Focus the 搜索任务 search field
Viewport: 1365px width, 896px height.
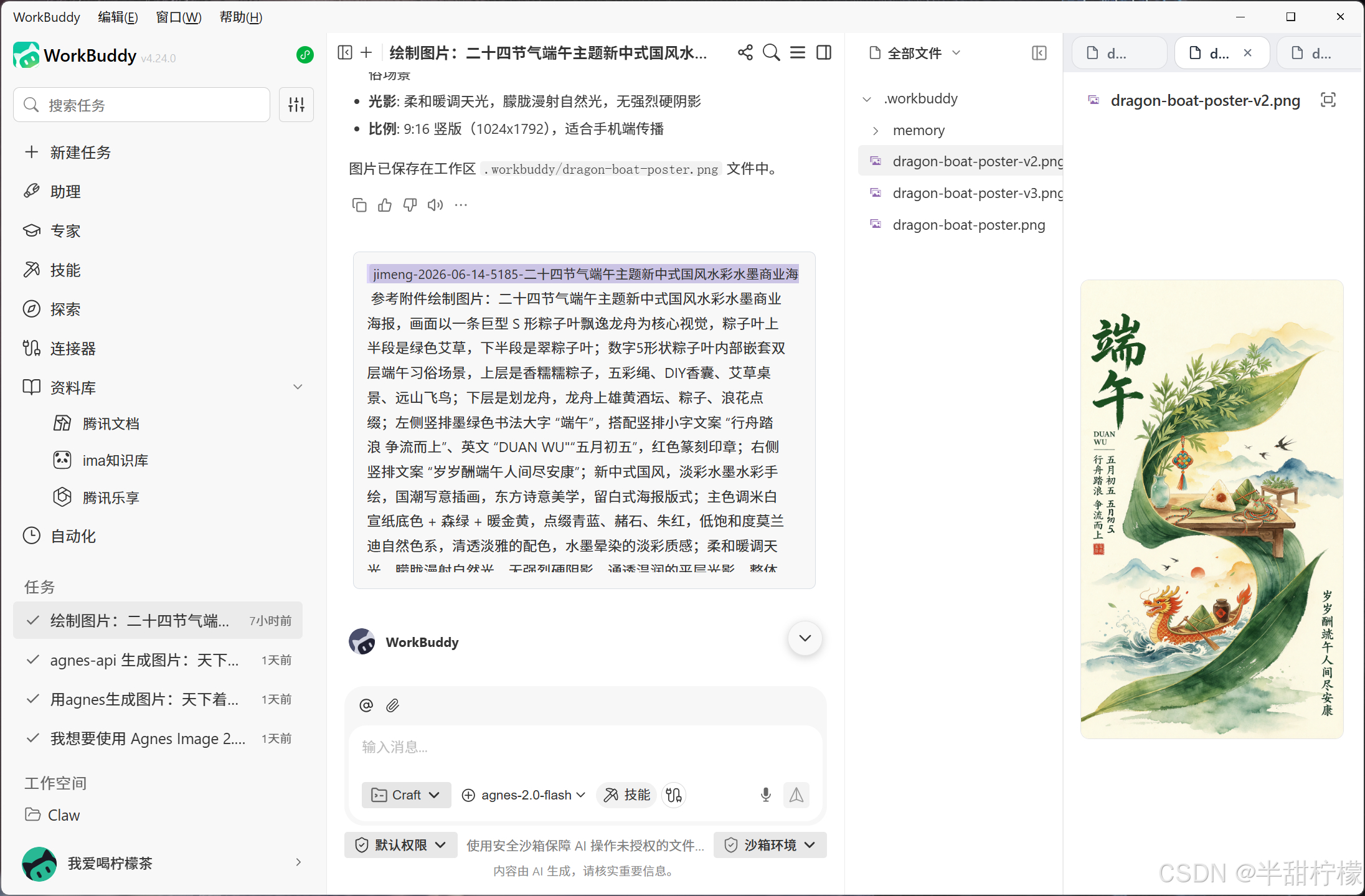pyautogui.click(x=142, y=105)
